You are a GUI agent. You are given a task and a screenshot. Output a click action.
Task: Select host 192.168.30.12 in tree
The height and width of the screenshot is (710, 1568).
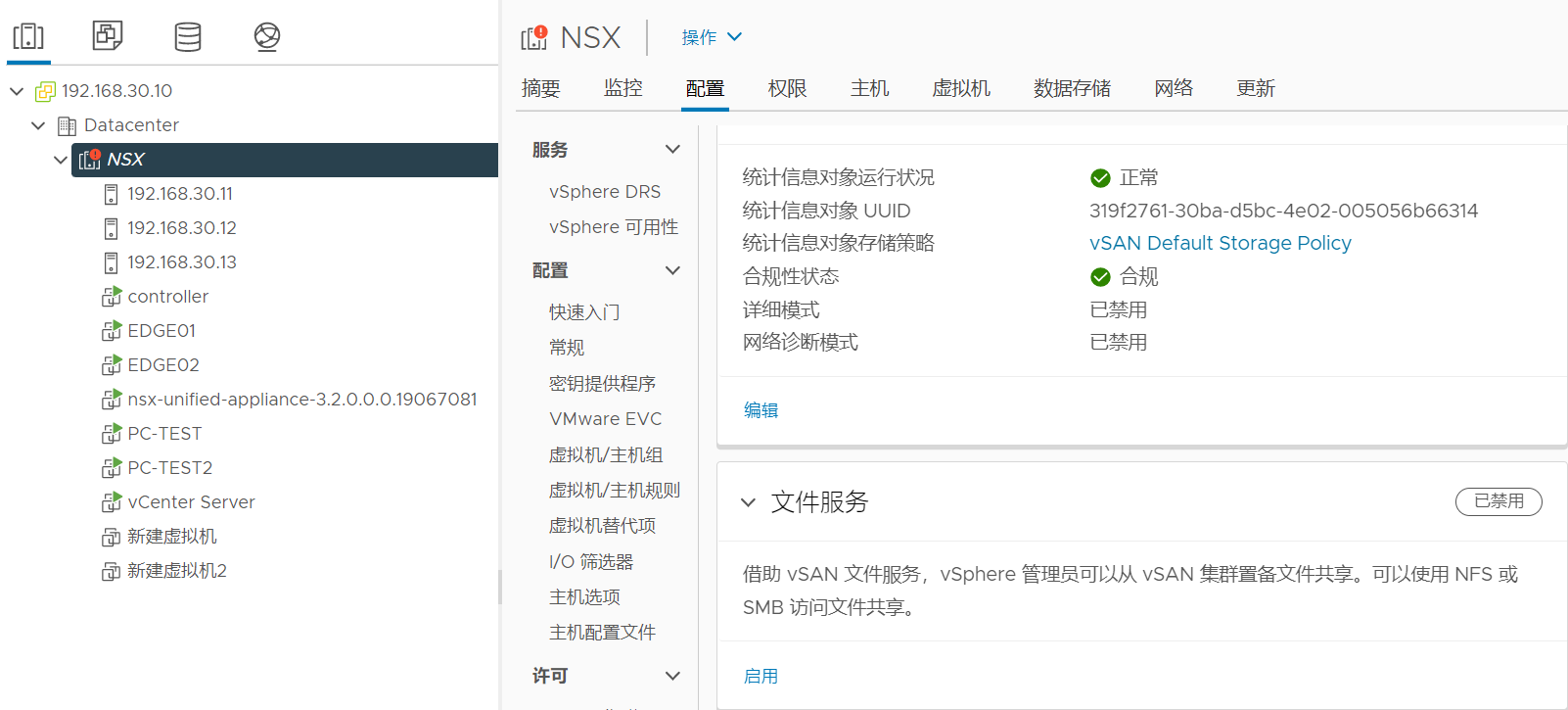182,228
